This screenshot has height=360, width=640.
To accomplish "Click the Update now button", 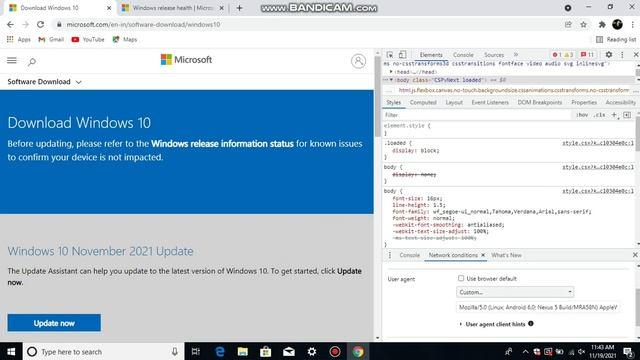I will [x=54, y=323].
